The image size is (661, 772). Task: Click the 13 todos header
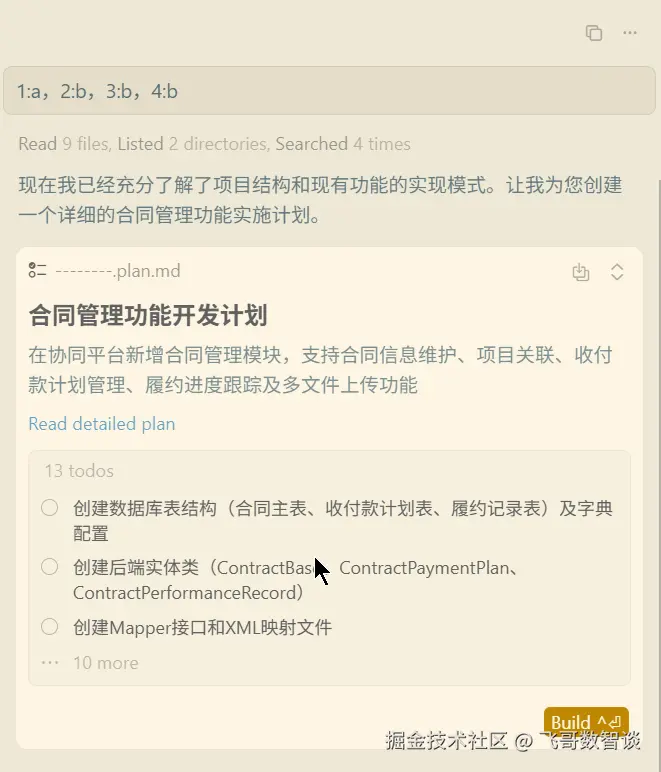(79, 471)
